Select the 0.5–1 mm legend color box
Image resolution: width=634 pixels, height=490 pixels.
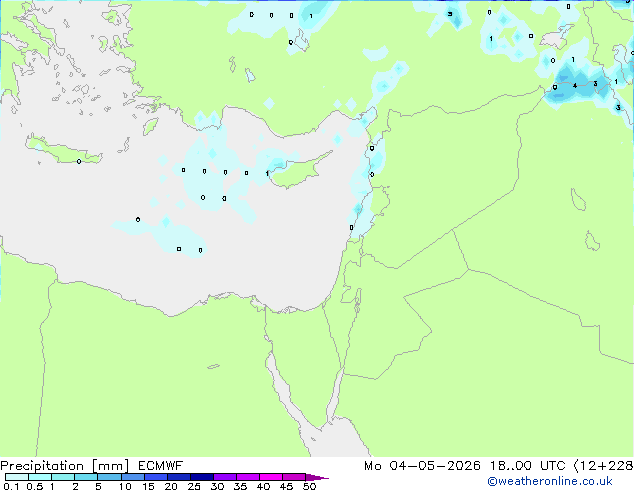point(40,477)
